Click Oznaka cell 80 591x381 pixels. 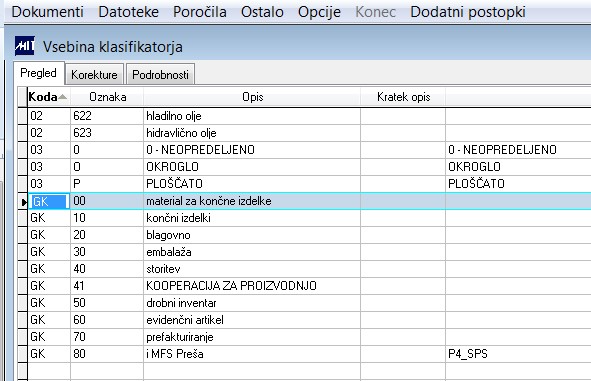pos(107,354)
